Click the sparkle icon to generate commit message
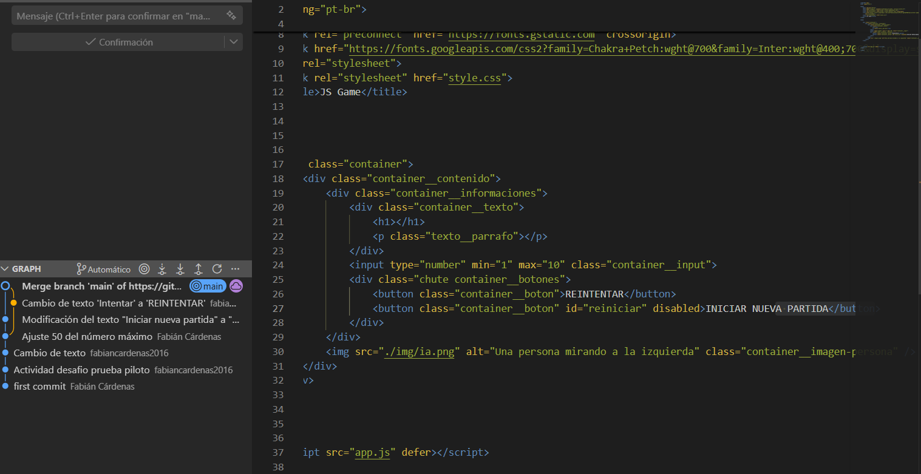 coord(231,16)
